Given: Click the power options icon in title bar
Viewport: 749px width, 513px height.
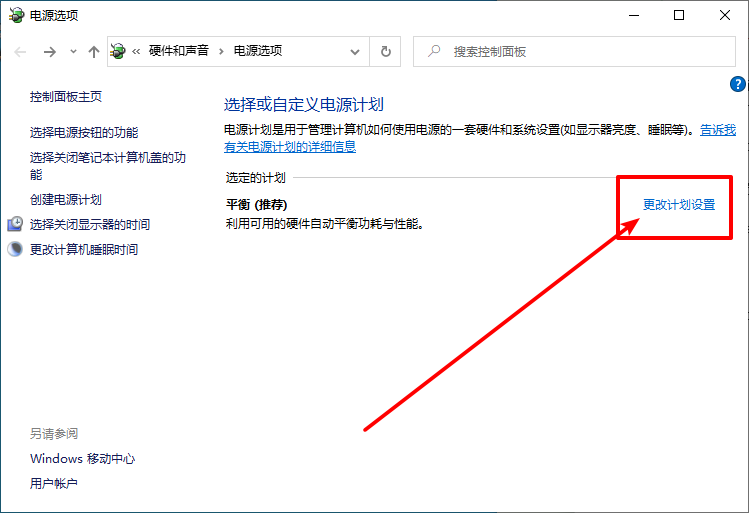Looking at the screenshot, I should click(x=13, y=15).
